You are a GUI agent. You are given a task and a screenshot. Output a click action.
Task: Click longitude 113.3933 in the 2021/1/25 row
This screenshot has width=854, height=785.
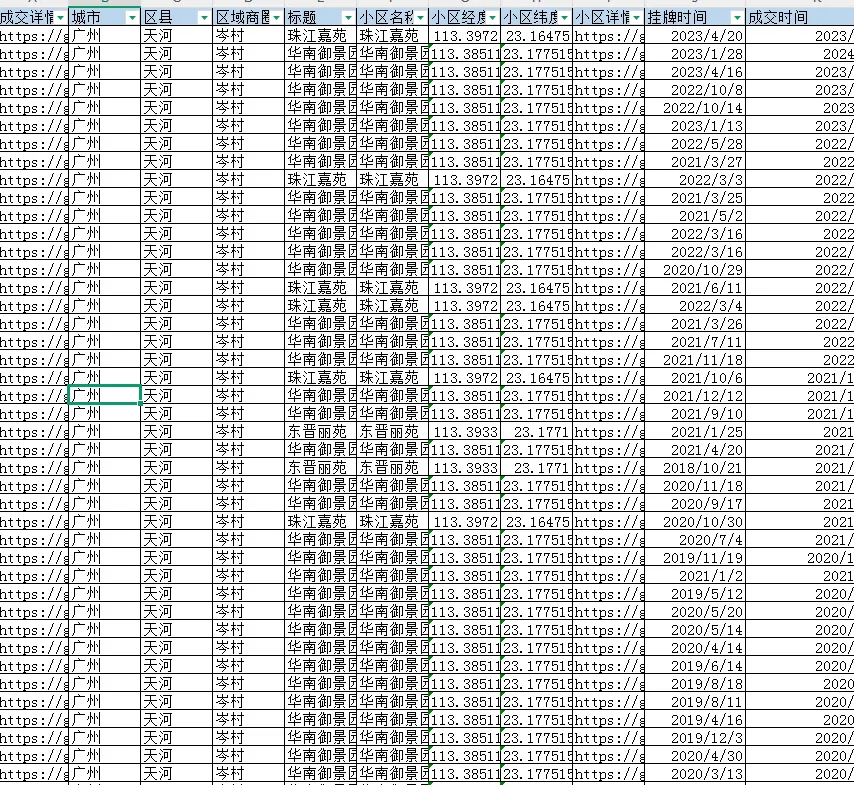(x=465, y=431)
